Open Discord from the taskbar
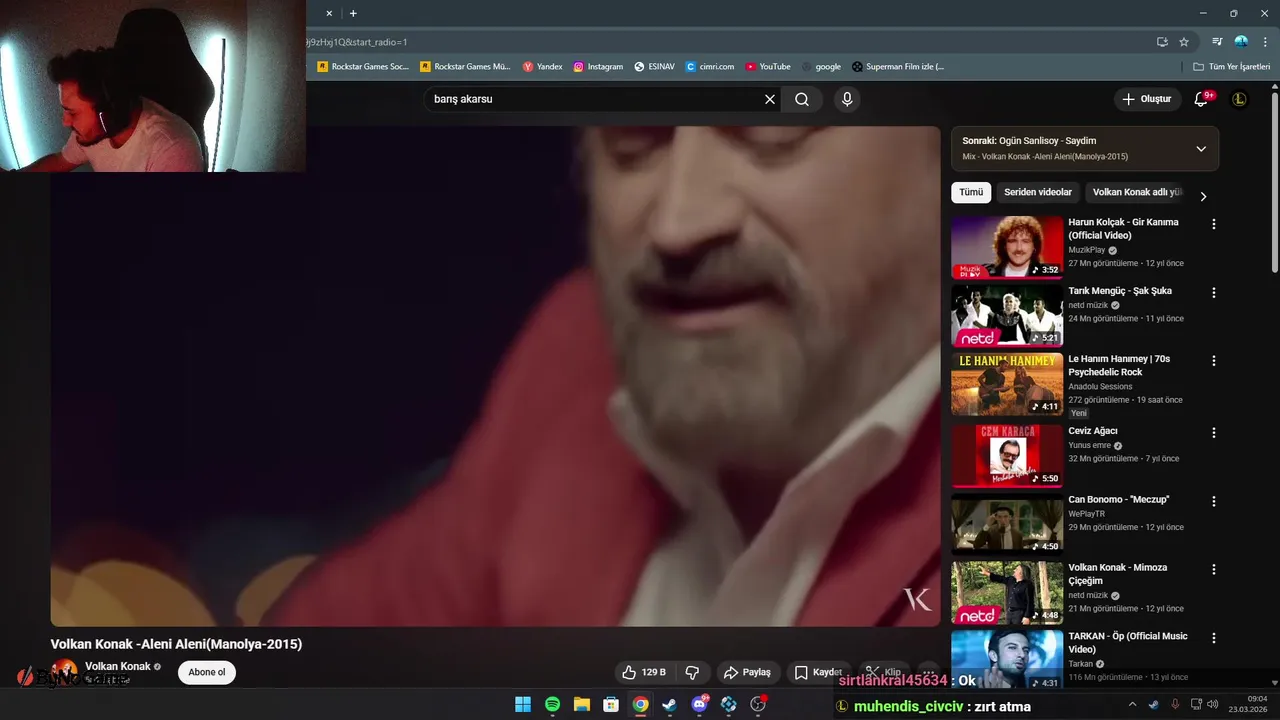 click(699, 705)
